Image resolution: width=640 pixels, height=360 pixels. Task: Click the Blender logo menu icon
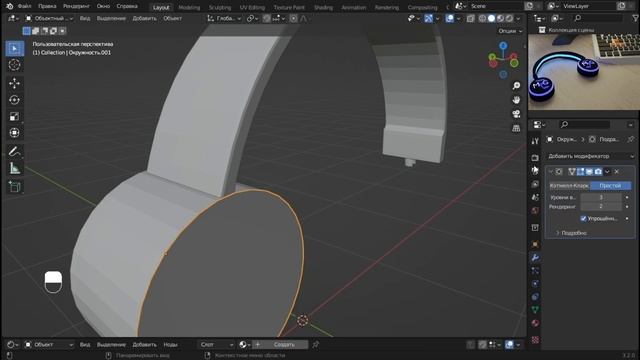(9, 6)
